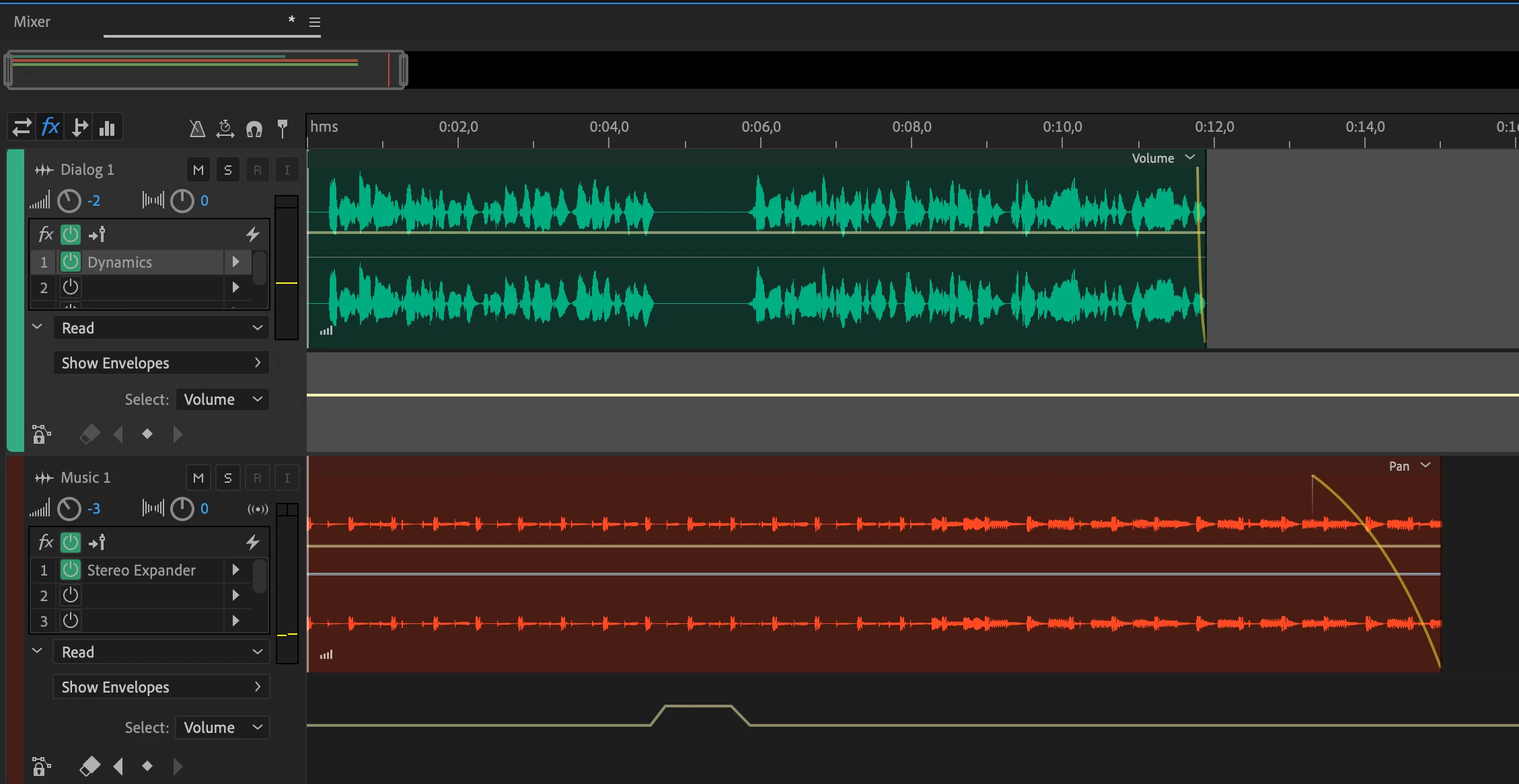The height and width of the screenshot is (784, 1519).
Task: Mute the Dialog 1 track
Action: pos(198,170)
